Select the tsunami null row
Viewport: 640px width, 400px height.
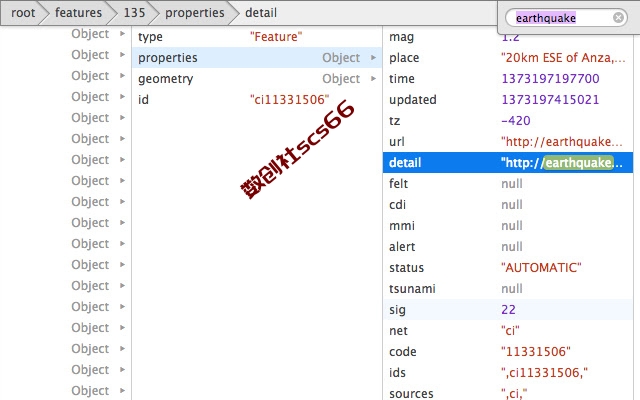(x=508, y=289)
